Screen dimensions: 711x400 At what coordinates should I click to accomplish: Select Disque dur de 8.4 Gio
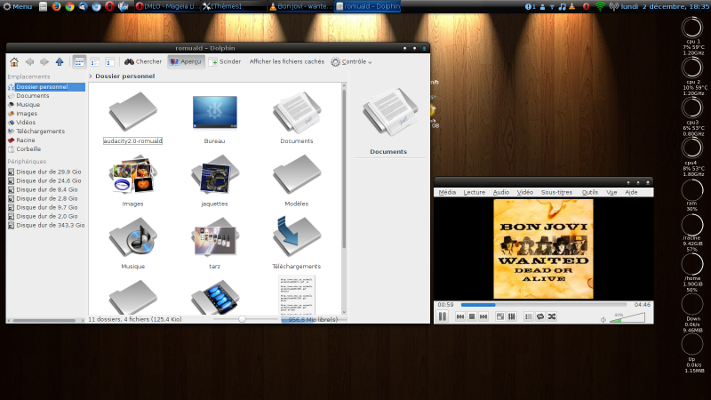[x=45, y=190]
